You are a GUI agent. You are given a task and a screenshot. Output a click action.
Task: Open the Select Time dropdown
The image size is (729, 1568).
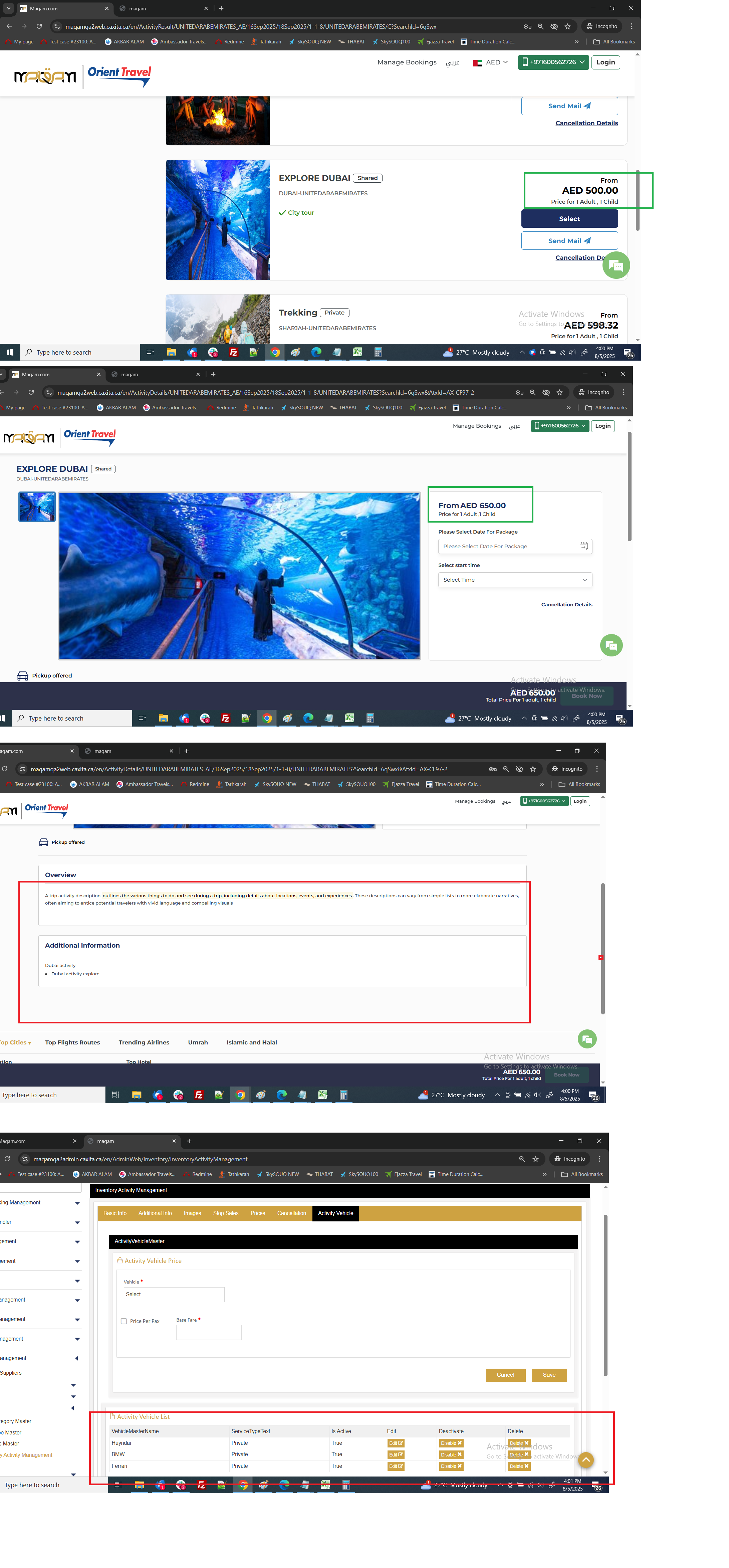coord(515,580)
